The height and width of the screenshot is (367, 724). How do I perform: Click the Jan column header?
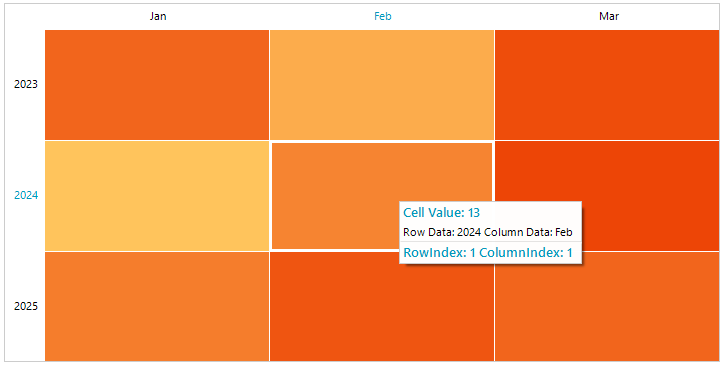(158, 17)
